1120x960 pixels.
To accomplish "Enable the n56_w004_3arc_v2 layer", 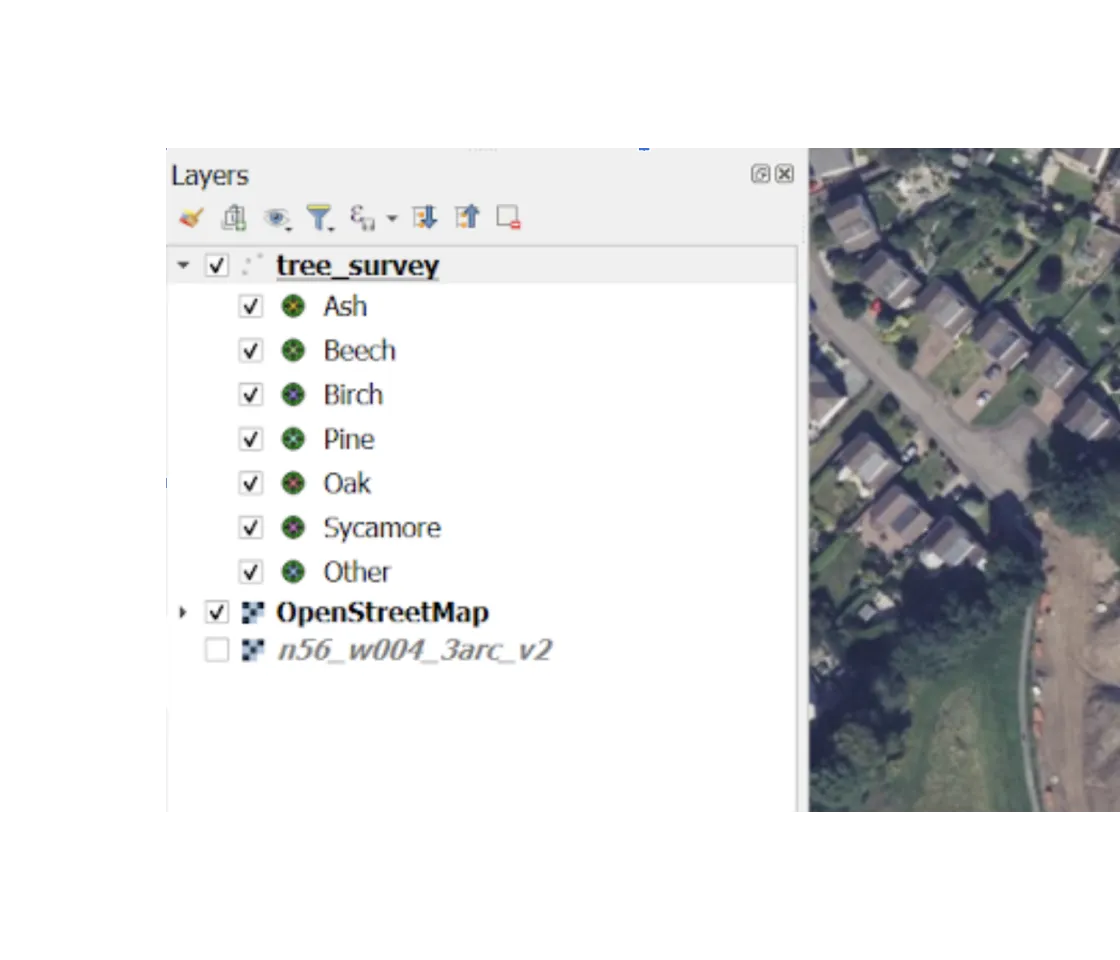I will pos(215,650).
